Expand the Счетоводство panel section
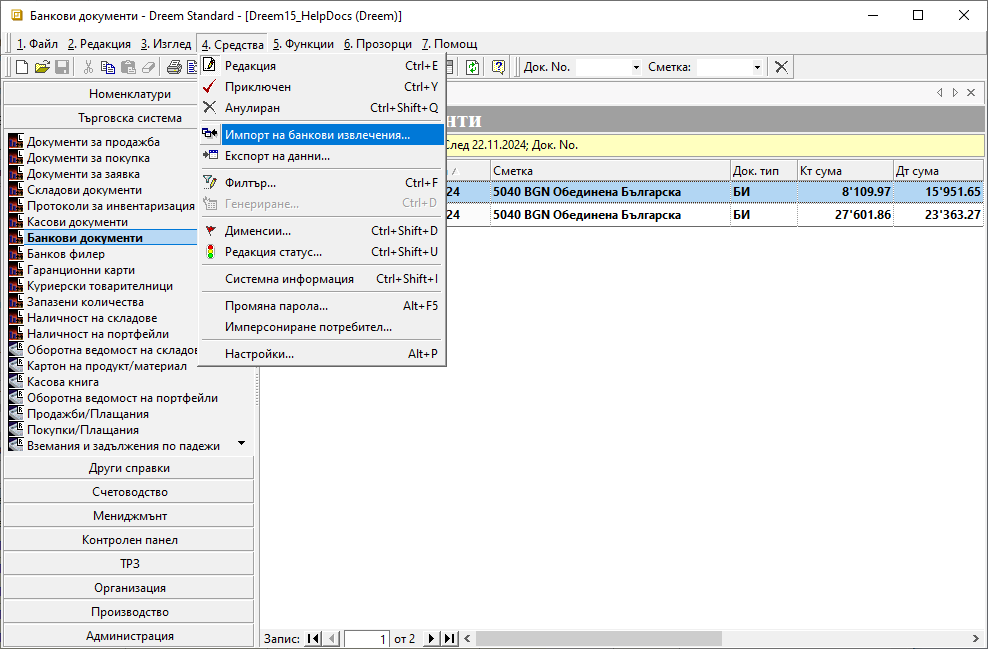988x649 pixels. tap(129, 492)
